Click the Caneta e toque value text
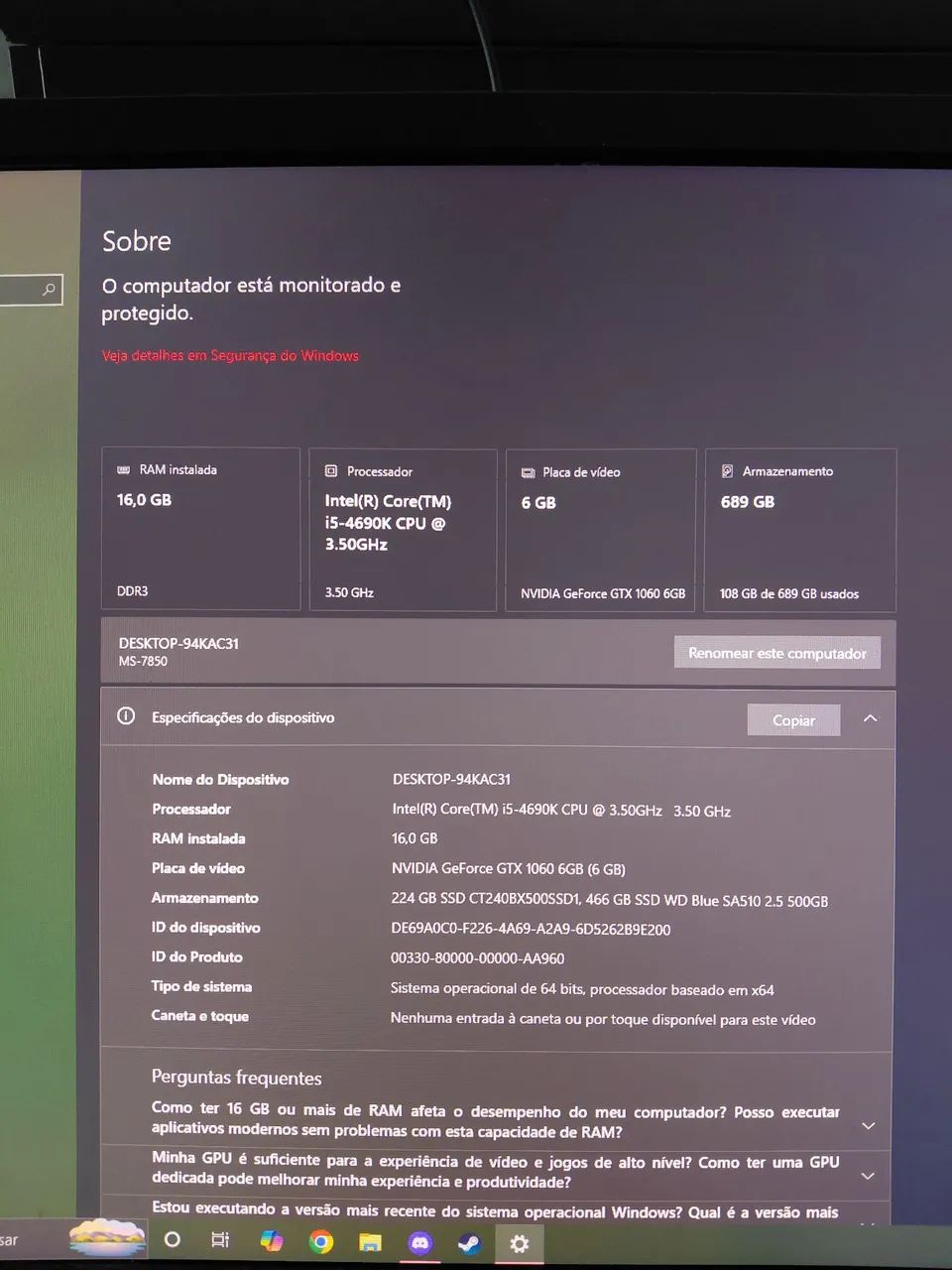Viewport: 952px width, 1270px height. [603, 1019]
